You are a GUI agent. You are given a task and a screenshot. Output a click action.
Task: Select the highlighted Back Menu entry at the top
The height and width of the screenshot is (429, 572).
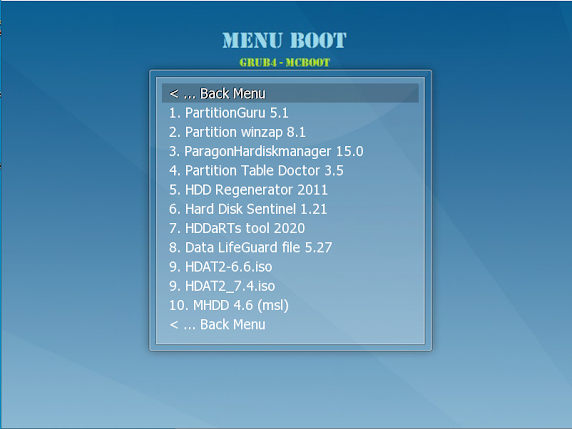(290, 93)
